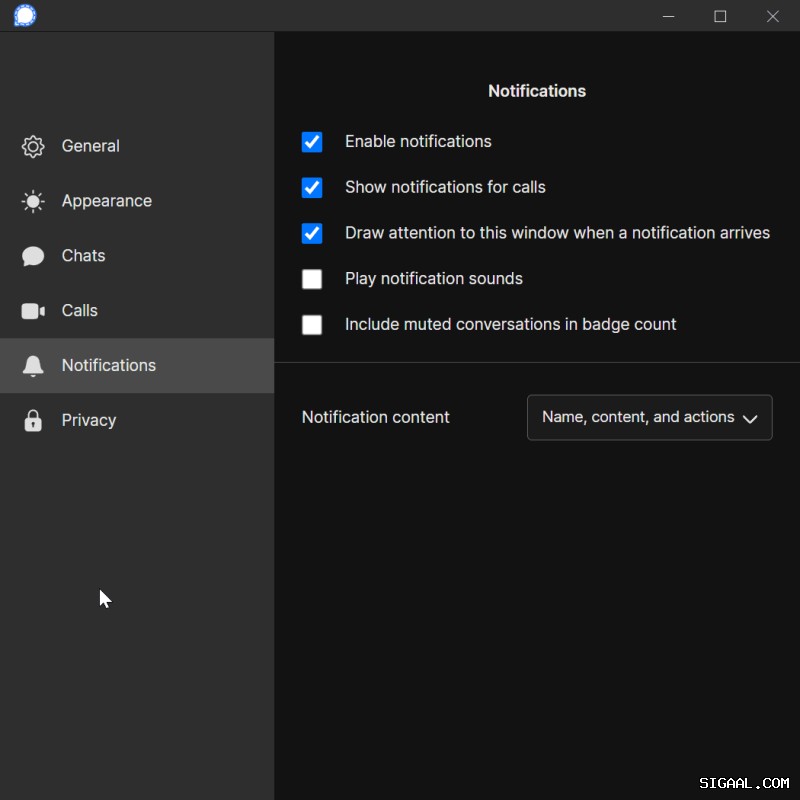Select the Privacy settings label
The height and width of the screenshot is (800, 800).
pyautogui.click(x=89, y=421)
